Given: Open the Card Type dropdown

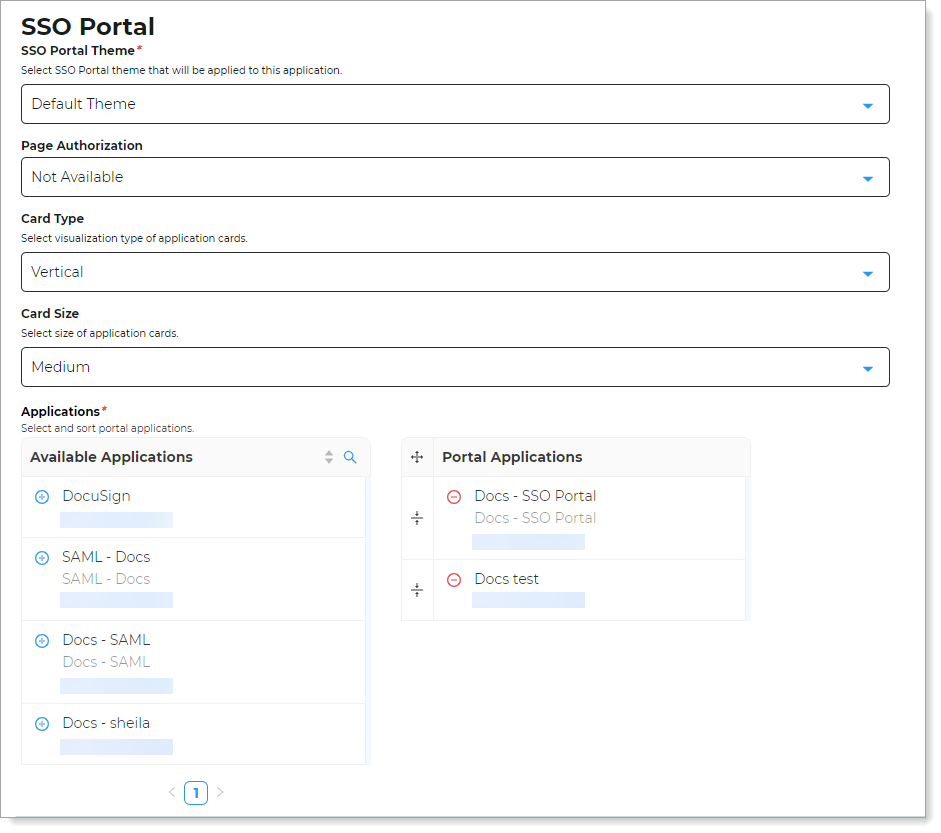Looking at the screenshot, I should tap(455, 271).
